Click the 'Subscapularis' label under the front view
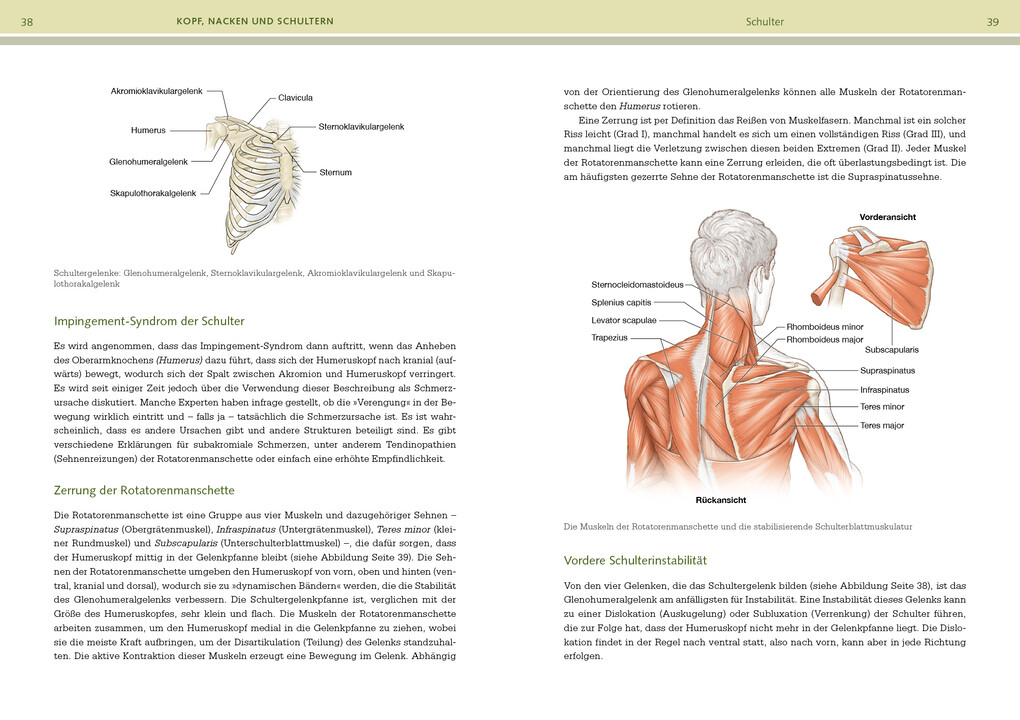 tap(892, 350)
